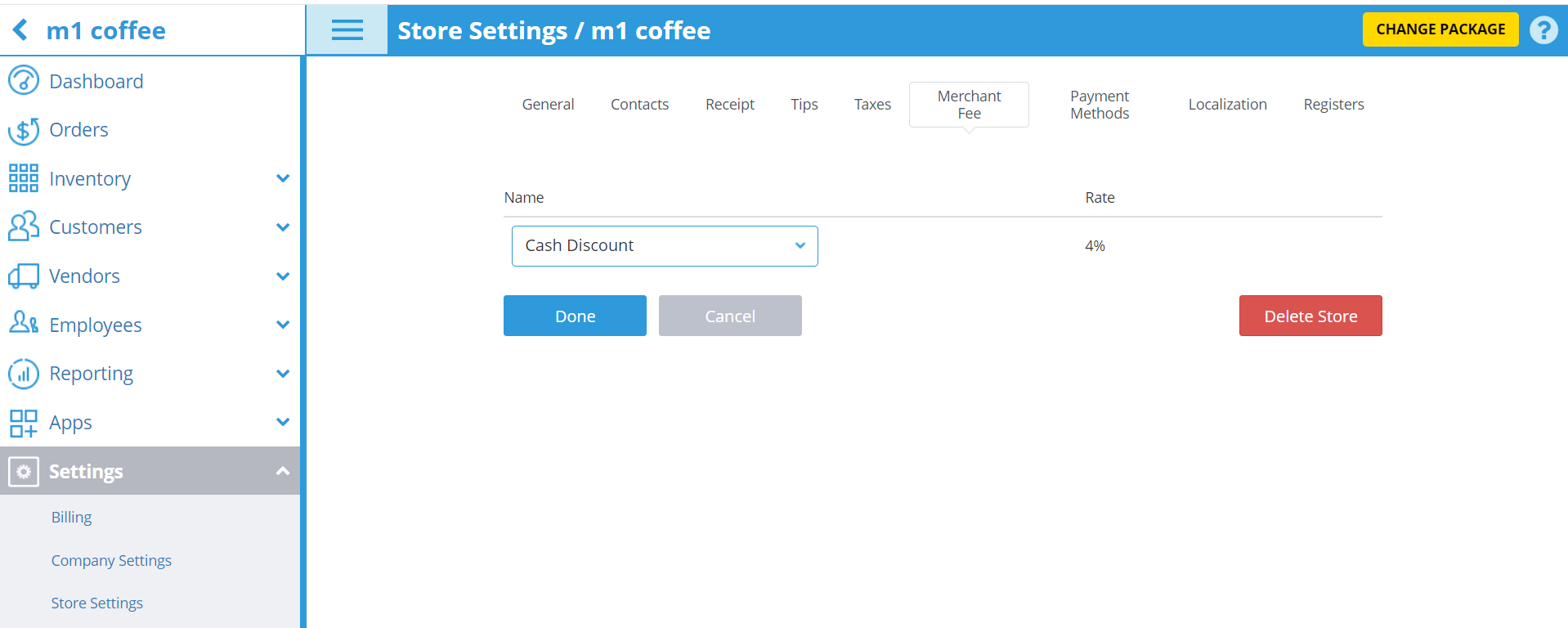
Task: Open the Cash Discount name dropdown
Action: coord(665,246)
